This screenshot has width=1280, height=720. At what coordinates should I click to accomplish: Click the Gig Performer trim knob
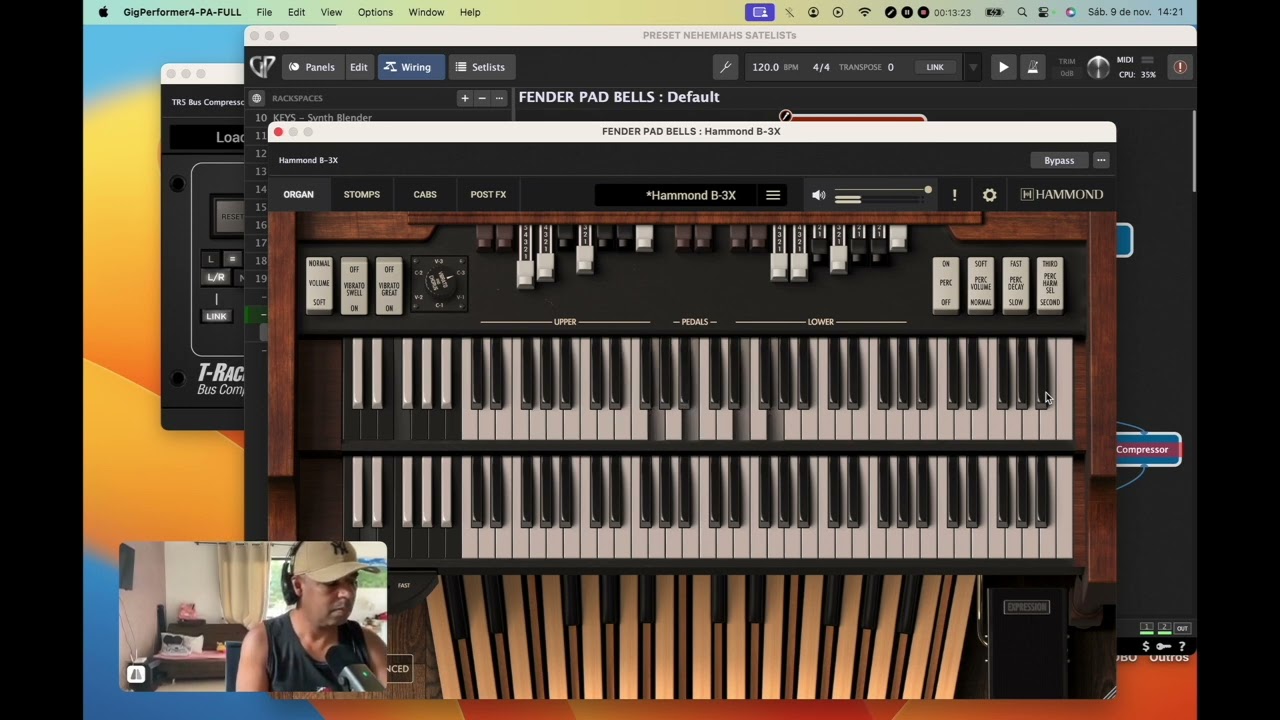tap(1098, 67)
